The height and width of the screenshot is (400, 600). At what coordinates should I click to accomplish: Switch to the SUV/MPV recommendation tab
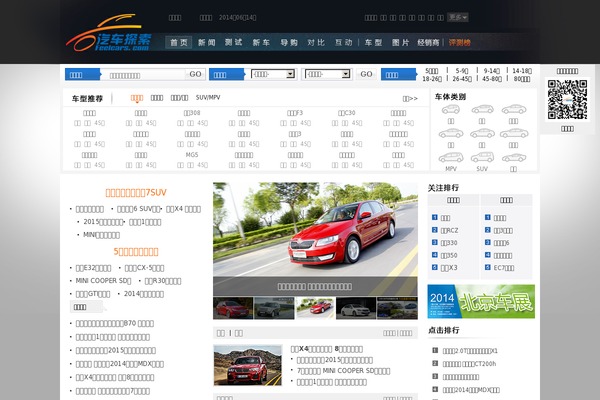pyautogui.click(x=208, y=98)
